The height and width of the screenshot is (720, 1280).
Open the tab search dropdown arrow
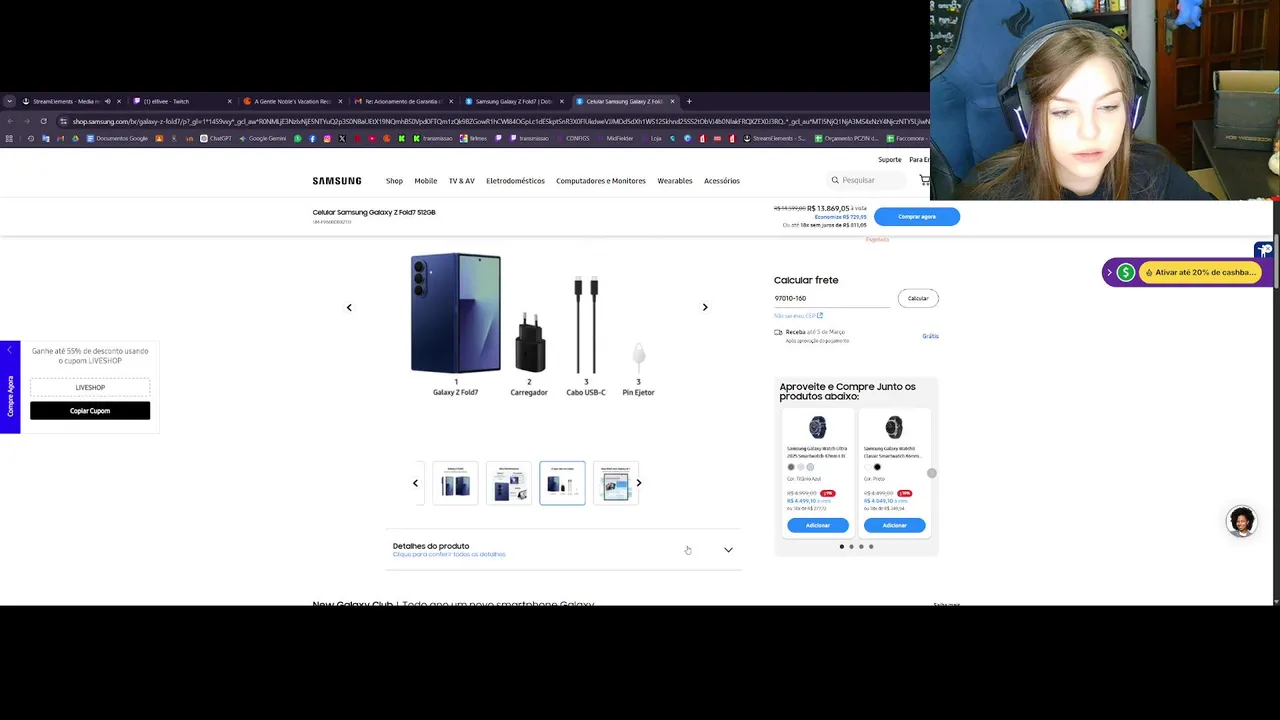[x=9, y=101]
